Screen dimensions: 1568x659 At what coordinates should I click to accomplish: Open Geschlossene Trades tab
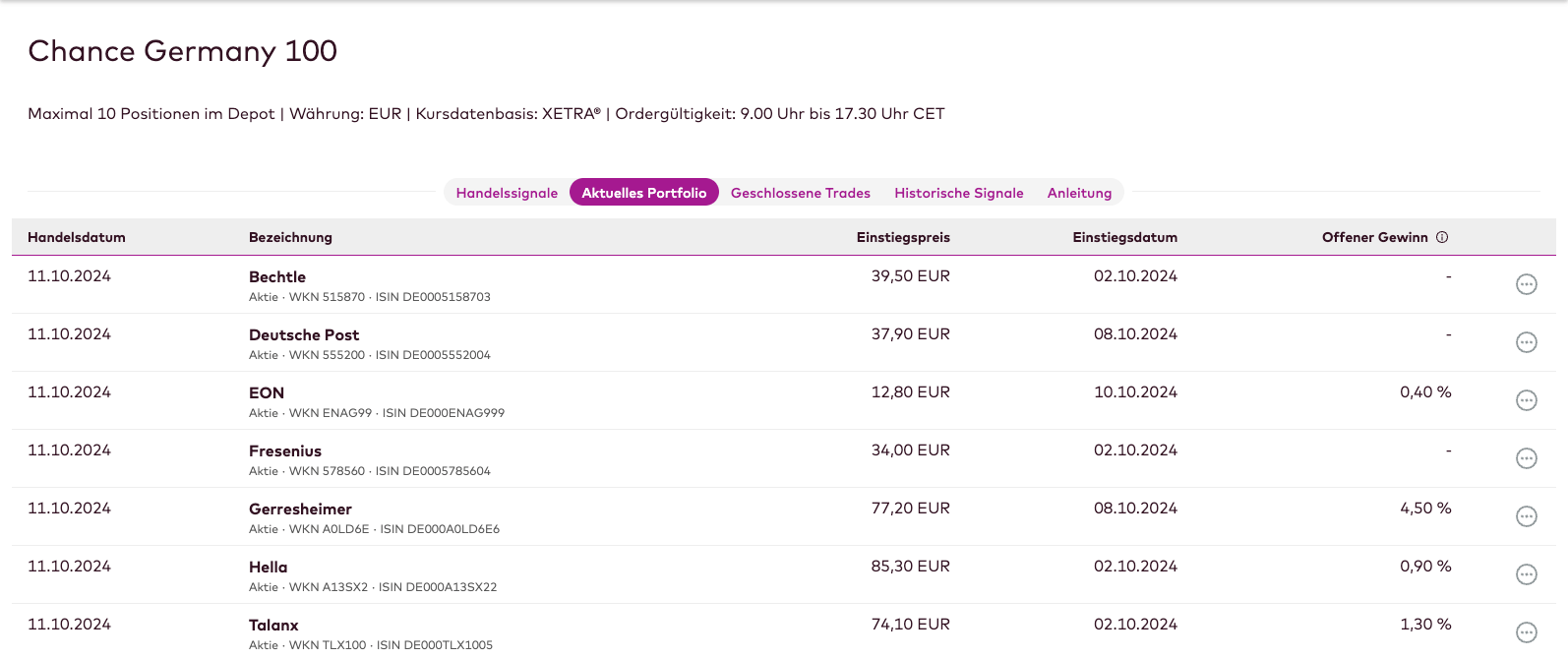[801, 193]
